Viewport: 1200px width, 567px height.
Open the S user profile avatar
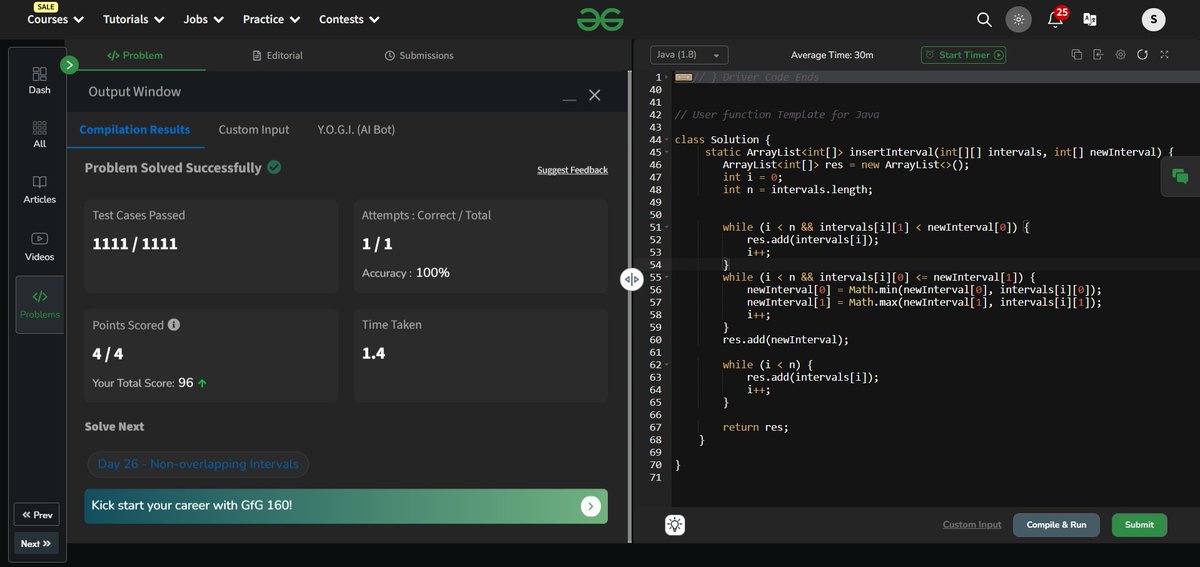(x=1154, y=19)
